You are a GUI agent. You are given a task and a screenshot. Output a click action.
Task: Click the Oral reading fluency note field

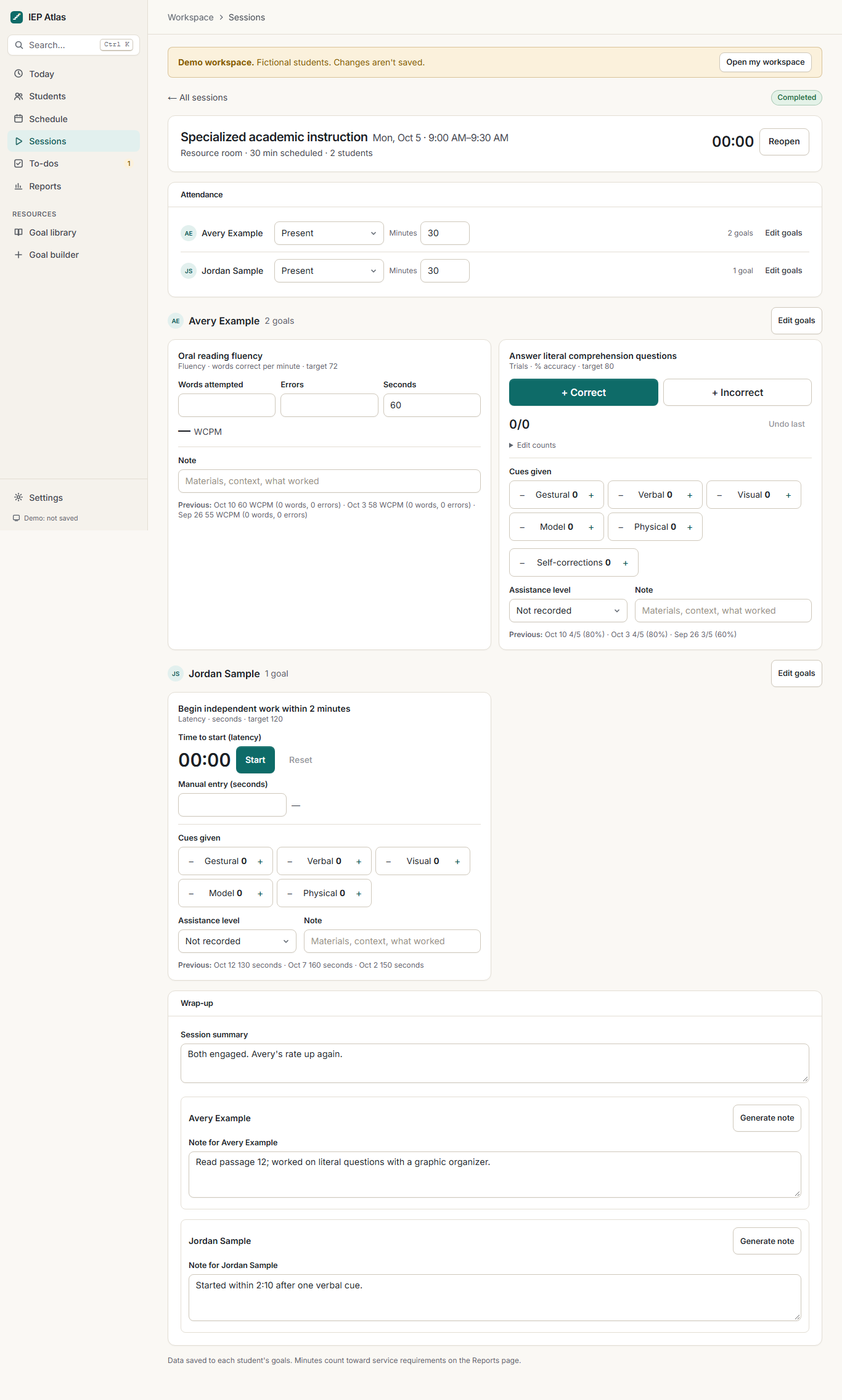[329, 481]
